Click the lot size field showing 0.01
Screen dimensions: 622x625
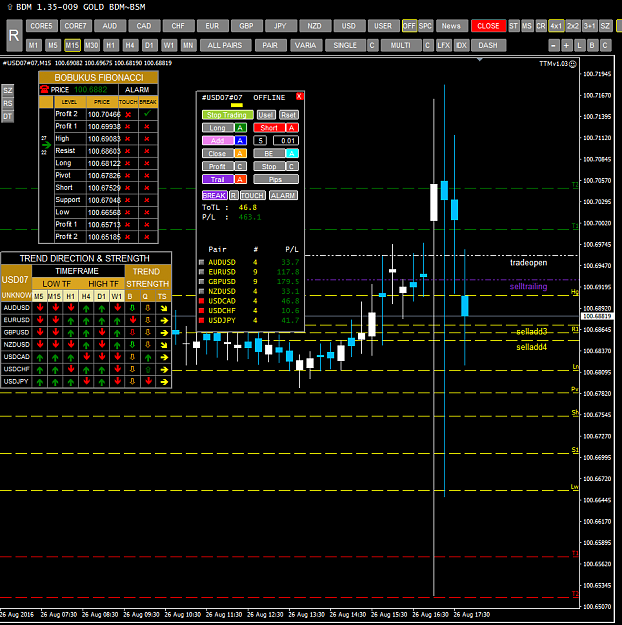tap(286, 141)
